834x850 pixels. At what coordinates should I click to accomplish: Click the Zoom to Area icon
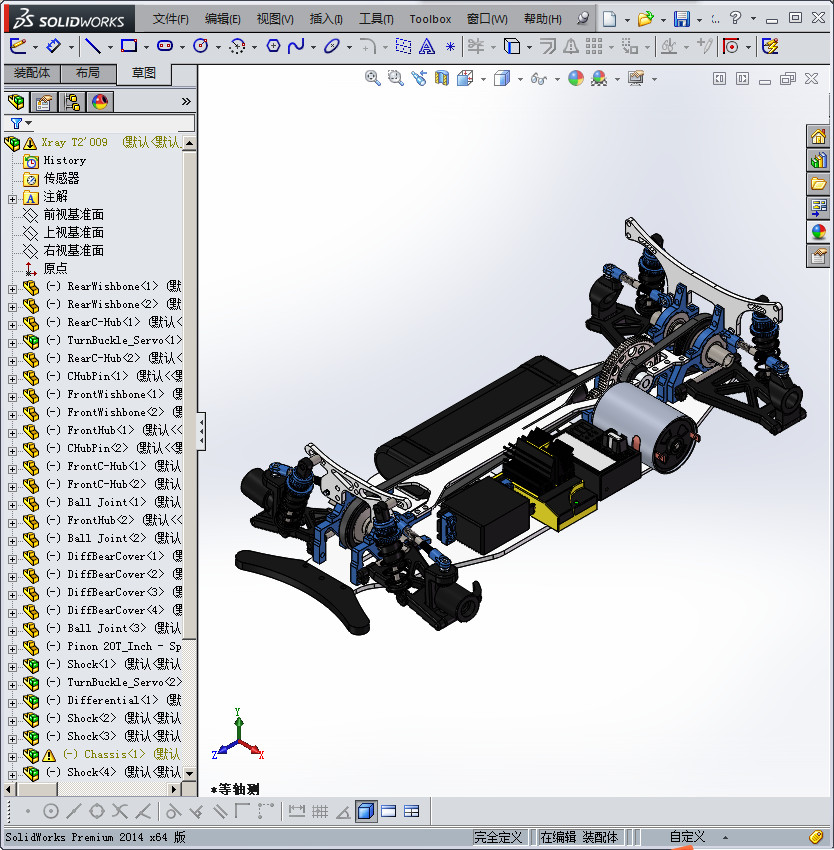[x=396, y=79]
